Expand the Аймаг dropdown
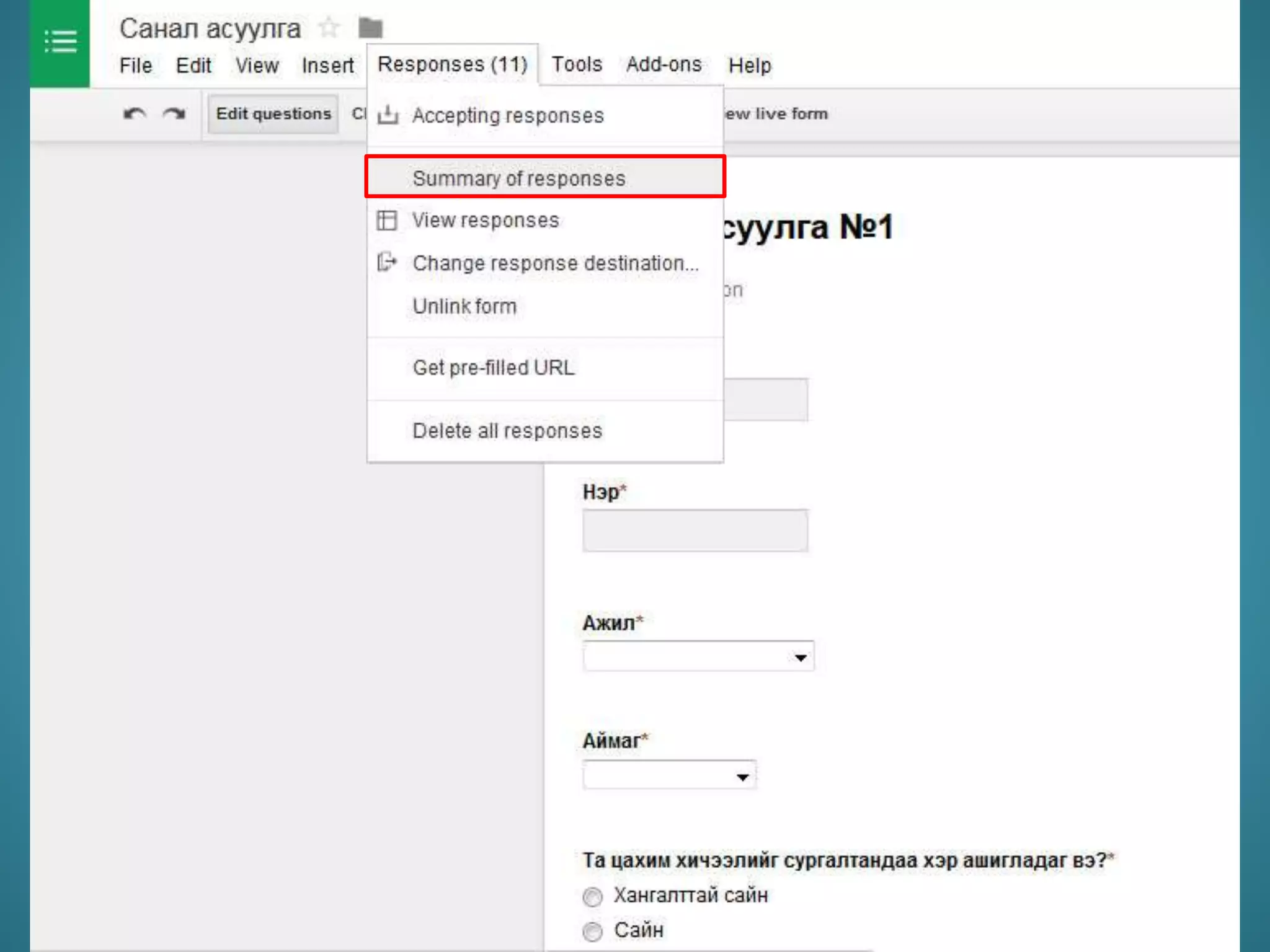Screen dimensions: 1270x952 [x=669, y=775]
